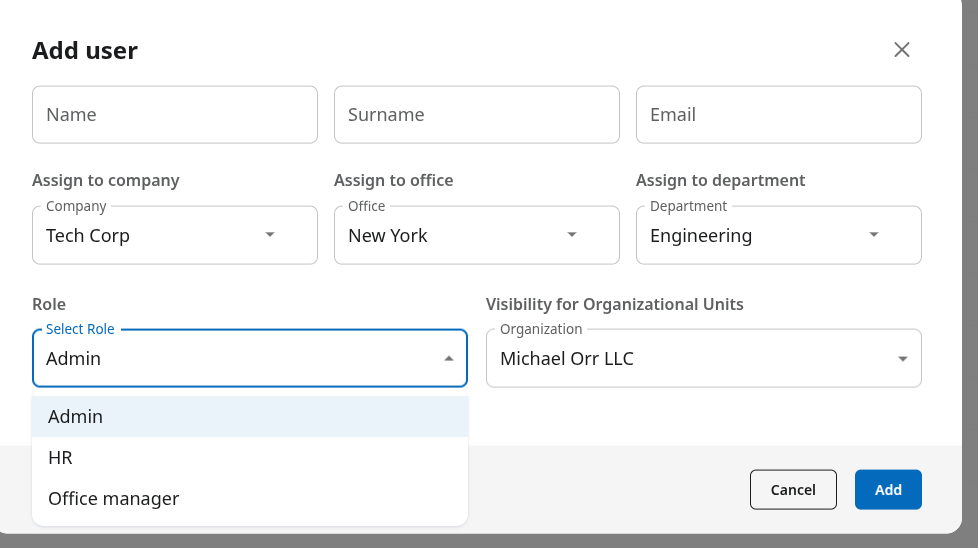
Task: Click the Add user dialog heading
Action: [85, 51]
